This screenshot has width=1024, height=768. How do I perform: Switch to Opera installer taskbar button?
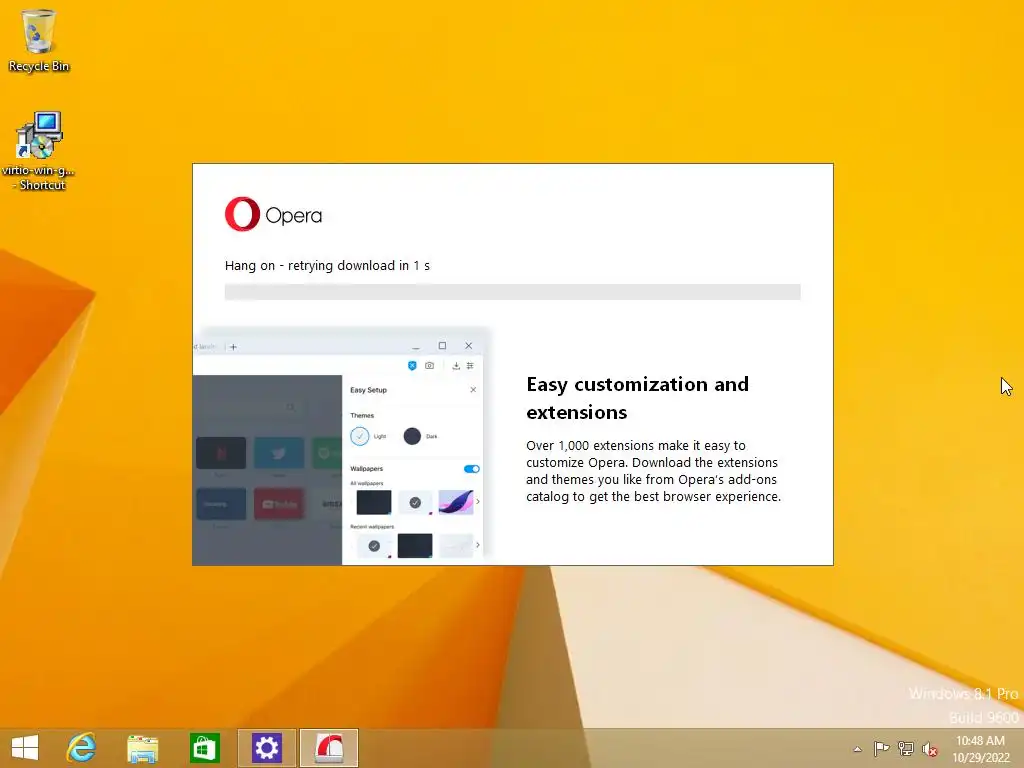329,748
